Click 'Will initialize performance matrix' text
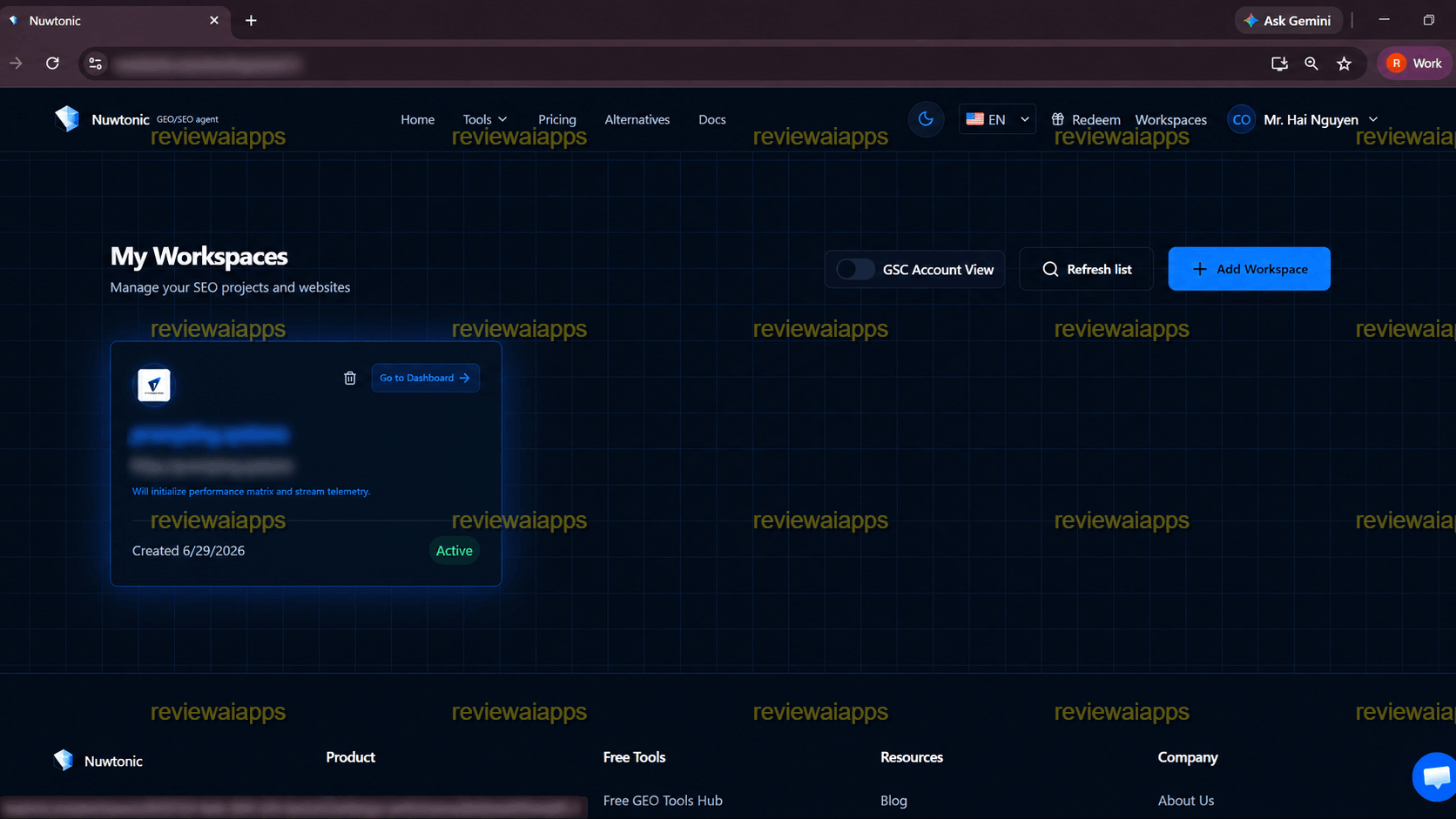The width and height of the screenshot is (1456, 819). [x=251, y=492]
